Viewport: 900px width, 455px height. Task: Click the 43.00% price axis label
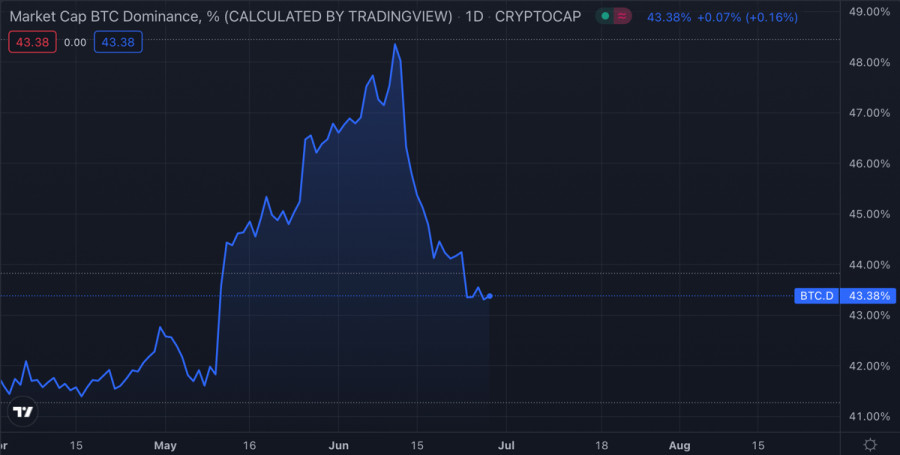point(869,315)
